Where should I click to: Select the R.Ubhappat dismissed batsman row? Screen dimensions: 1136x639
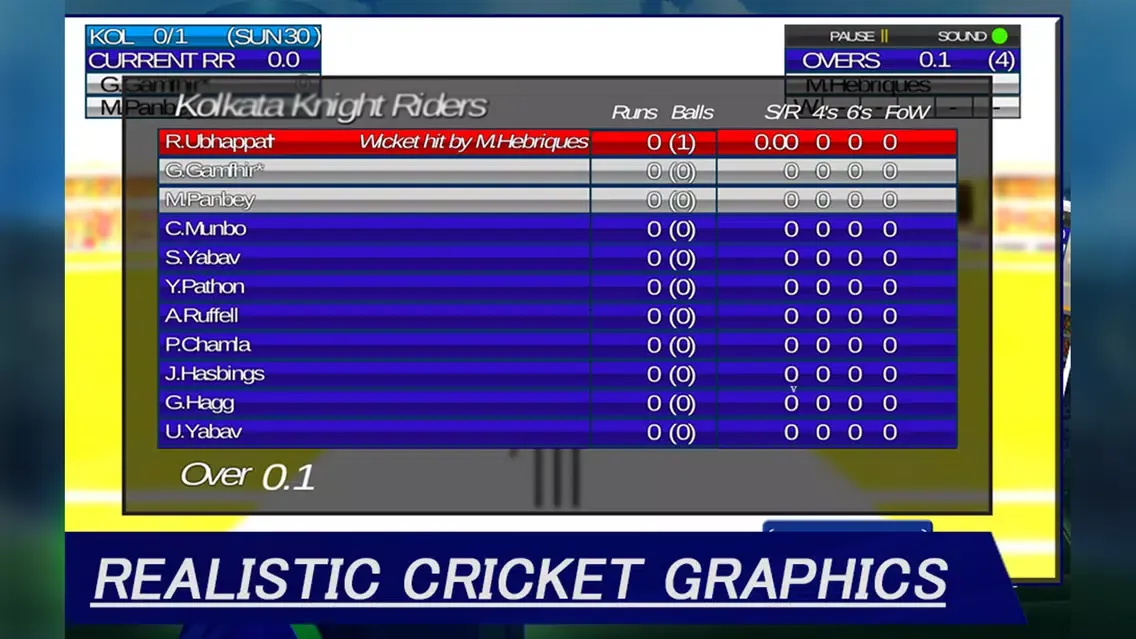558,142
